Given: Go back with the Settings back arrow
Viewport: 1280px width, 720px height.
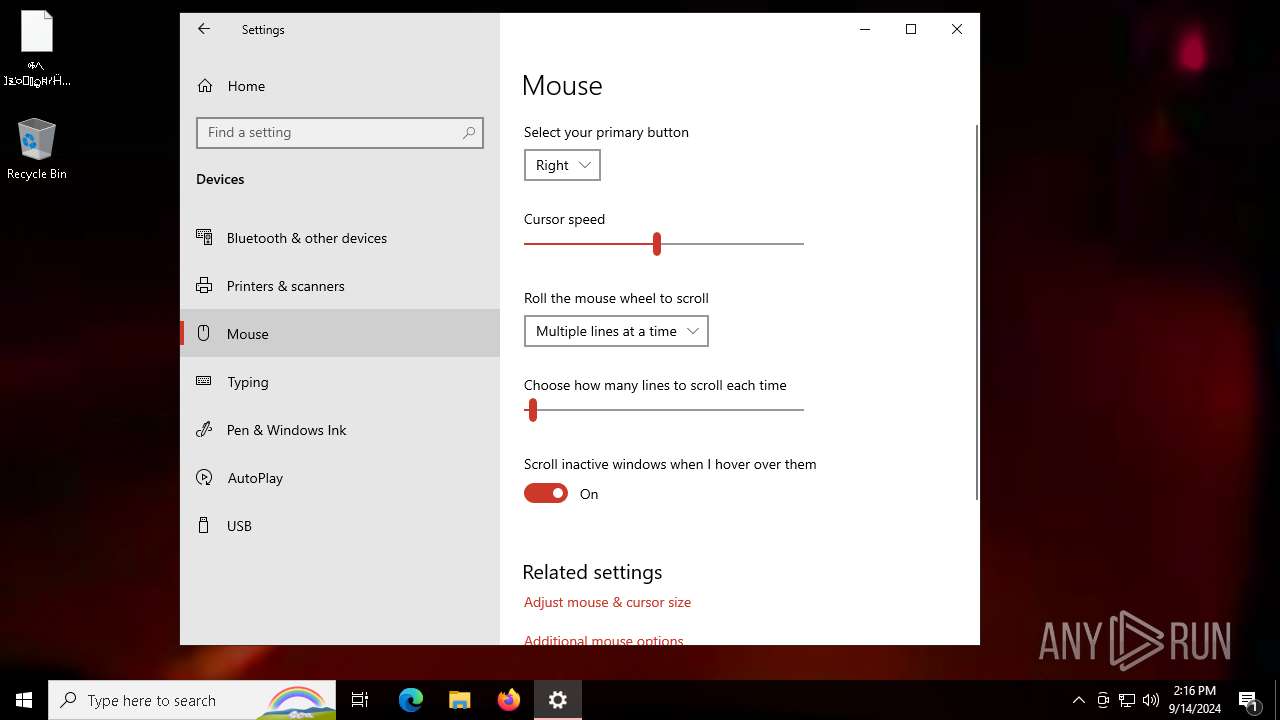Looking at the screenshot, I should click(204, 29).
